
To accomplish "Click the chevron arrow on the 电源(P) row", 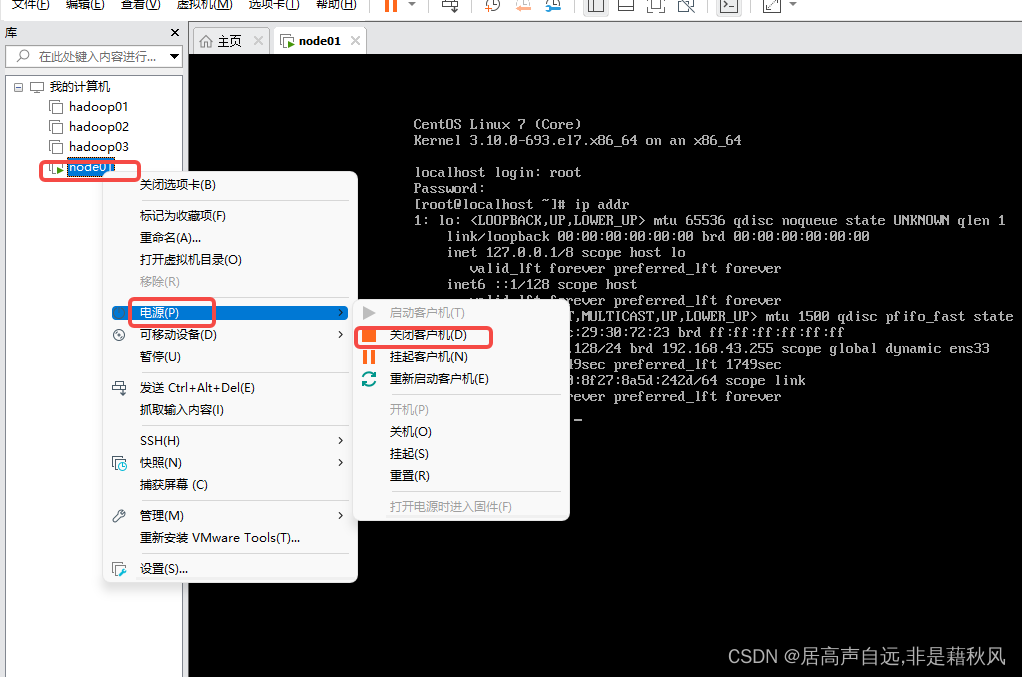I will pos(340,313).
